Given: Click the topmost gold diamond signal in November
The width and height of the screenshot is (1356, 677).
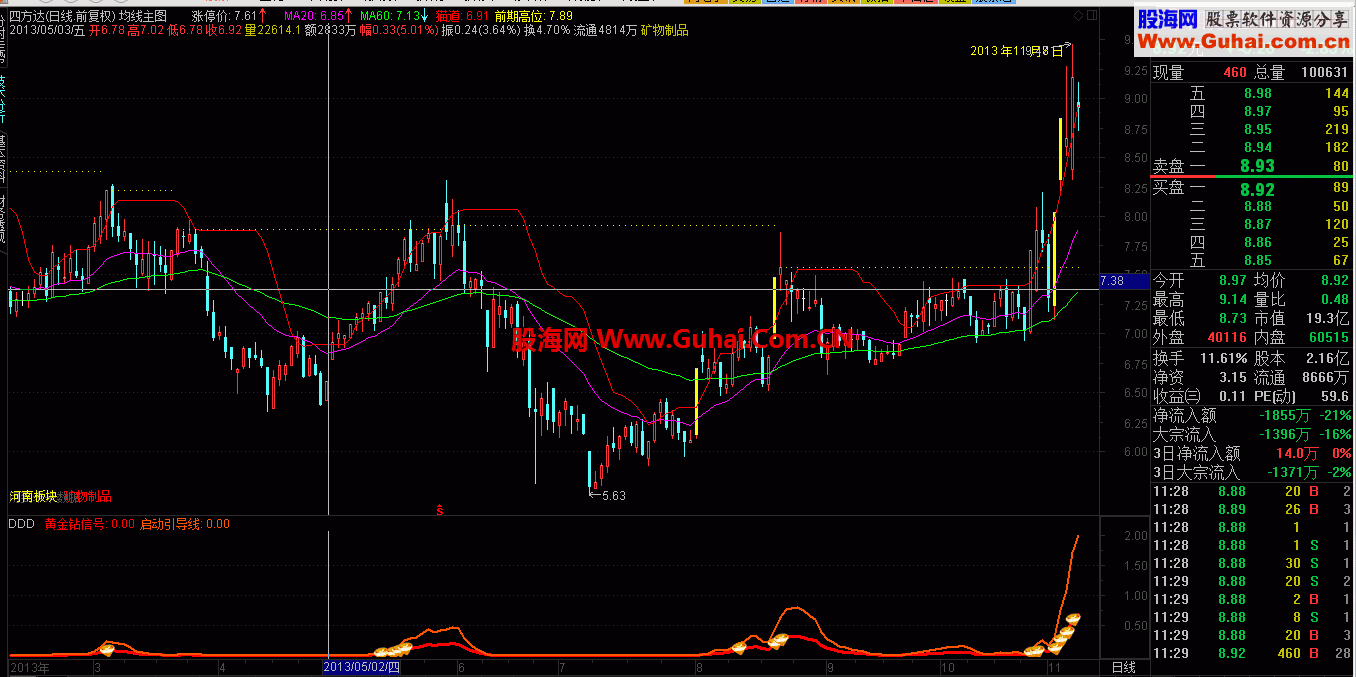Looking at the screenshot, I should pos(1074,619).
